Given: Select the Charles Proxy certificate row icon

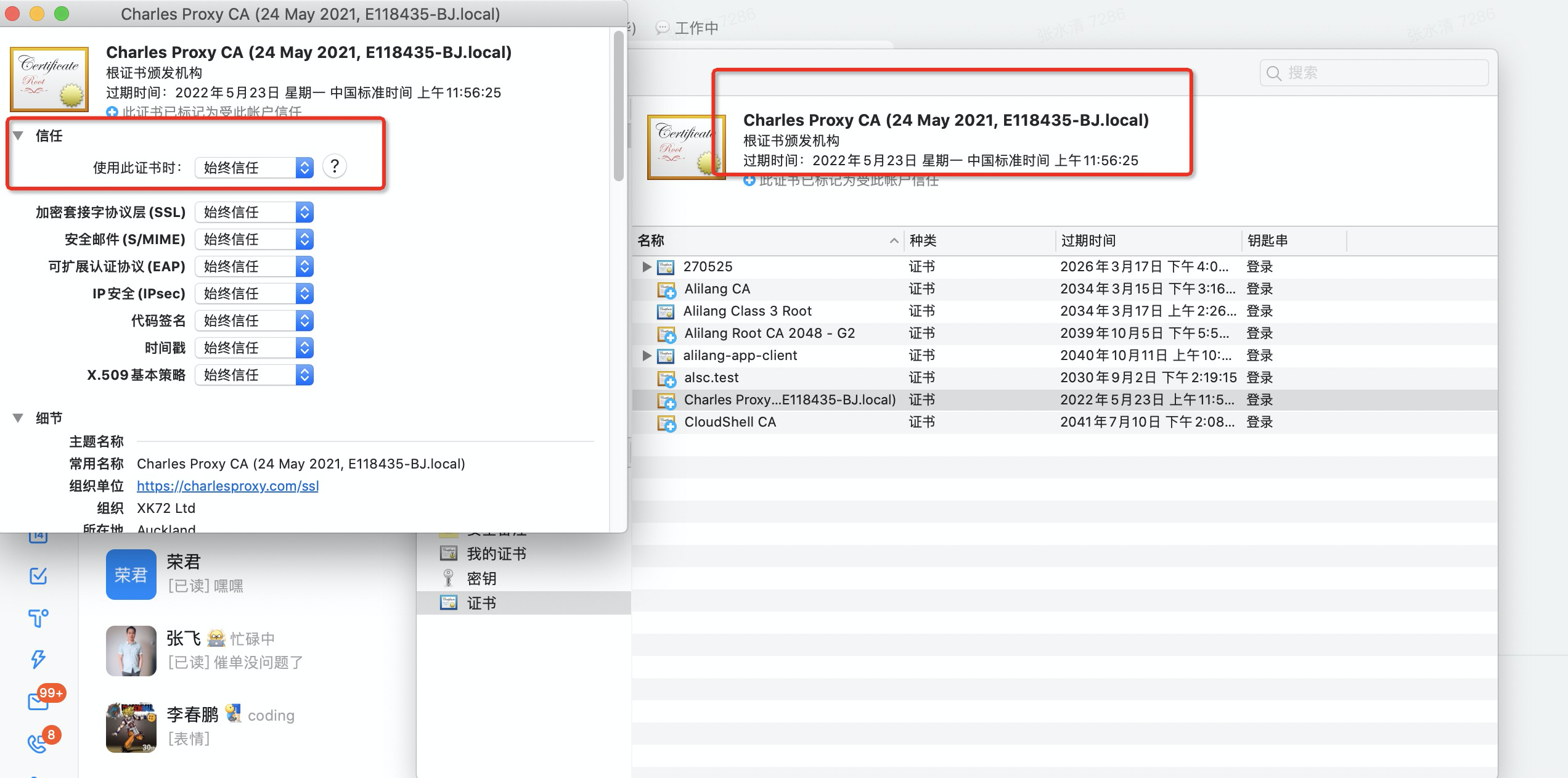Looking at the screenshot, I should coord(666,400).
